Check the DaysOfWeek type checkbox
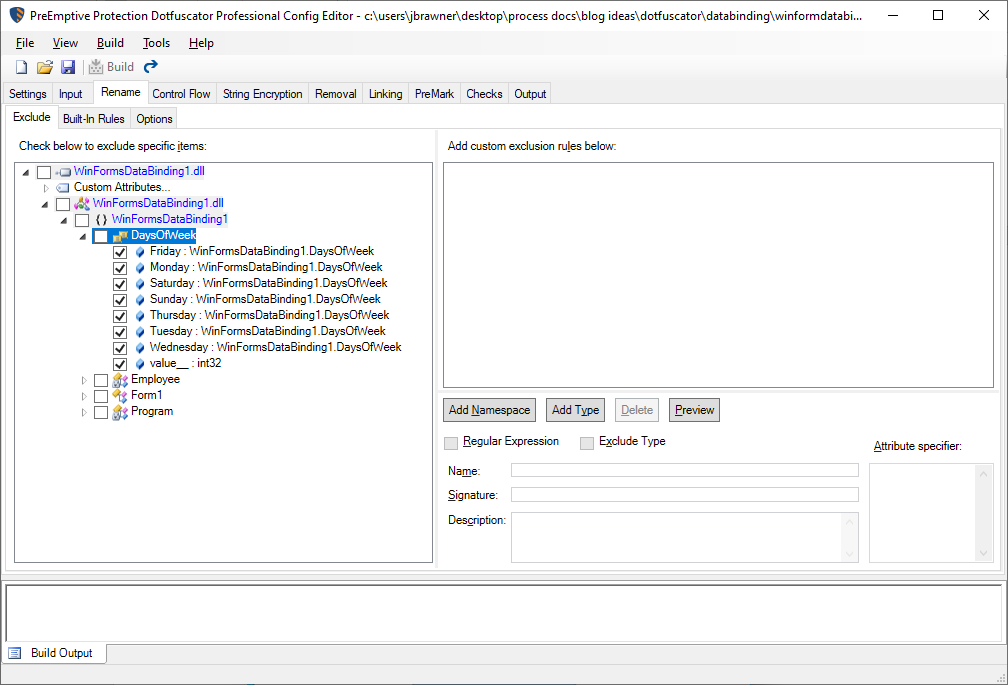Screen dimensions: 1008x685 tap(101, 236)
